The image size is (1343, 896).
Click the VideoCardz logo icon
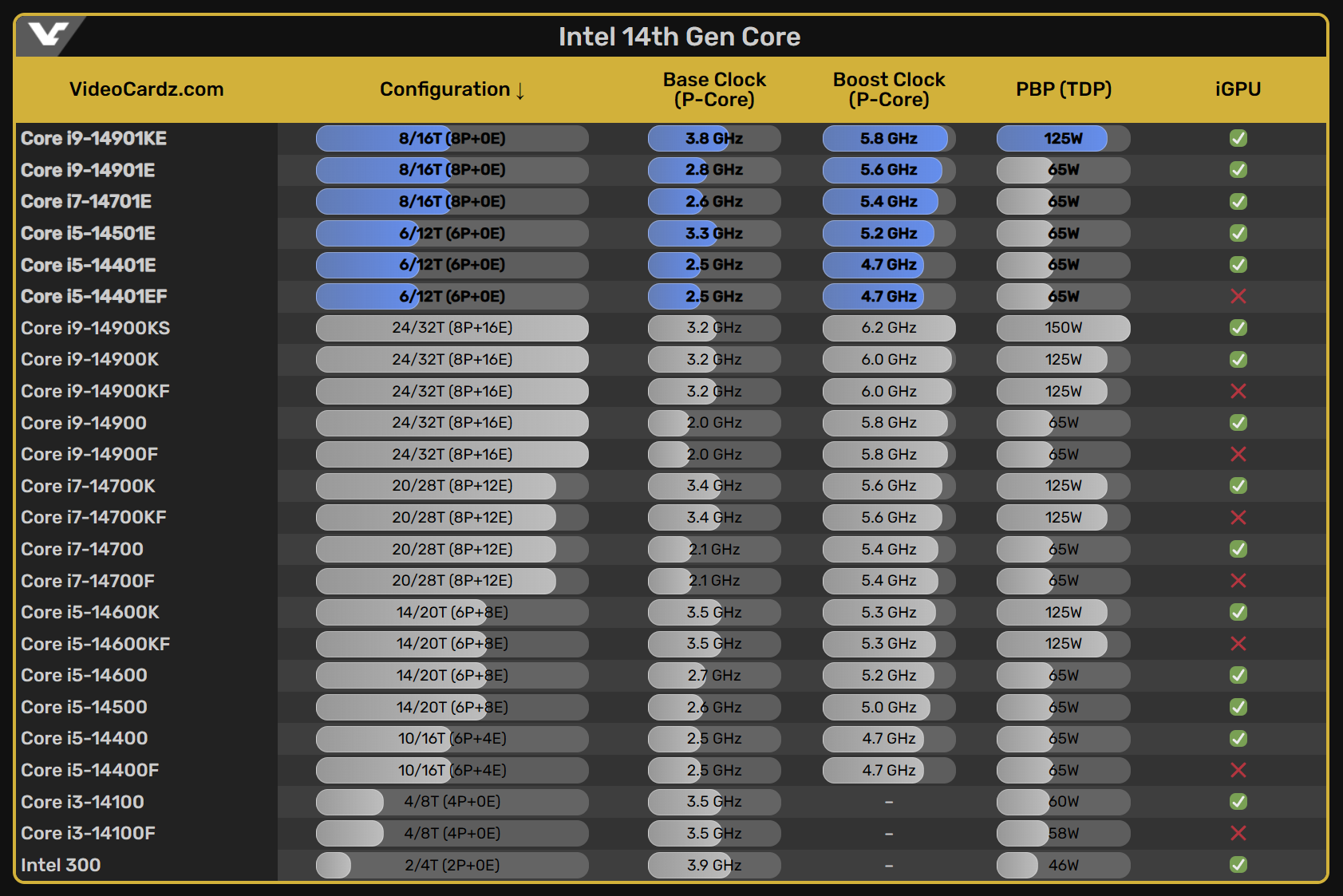(47, 34)
